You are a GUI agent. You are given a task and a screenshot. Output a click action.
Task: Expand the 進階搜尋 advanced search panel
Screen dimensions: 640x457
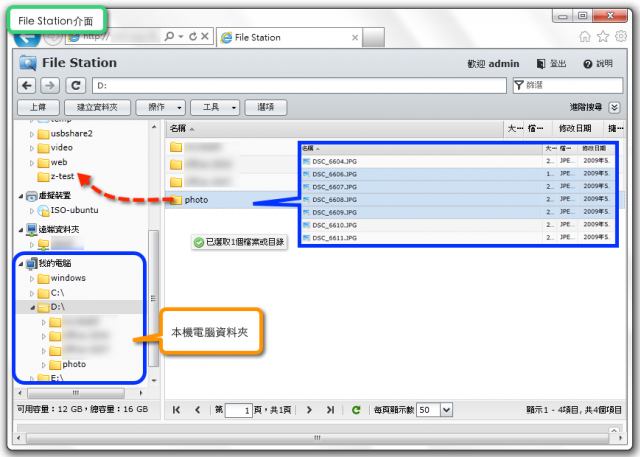click(614, 107)
